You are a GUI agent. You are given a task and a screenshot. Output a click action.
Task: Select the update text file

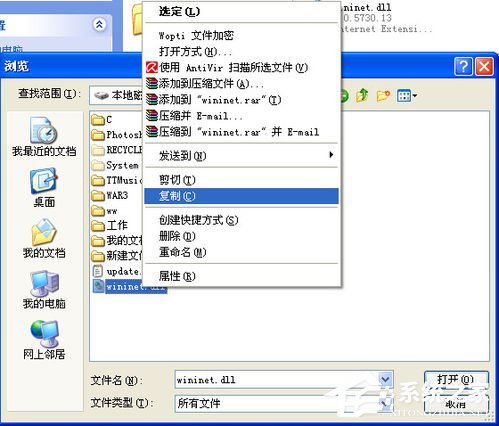117,271
